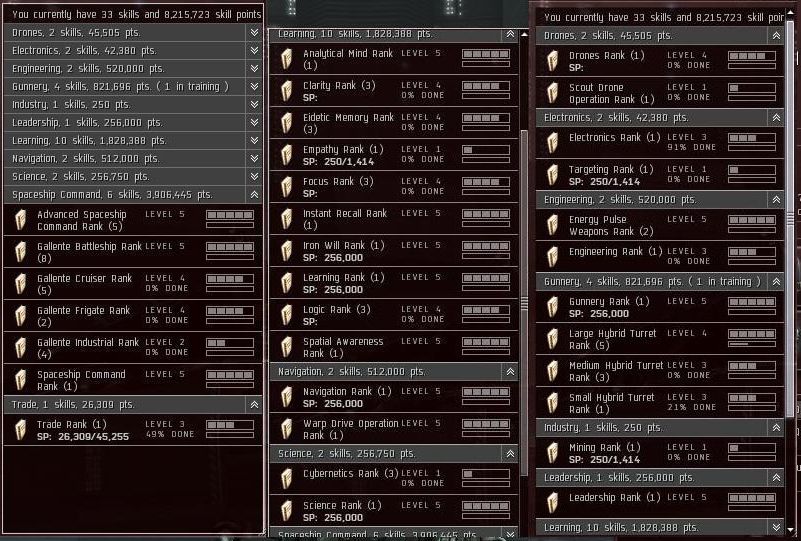Click the Empathy skill book icon
Viewport: 801px width, 541px height.
coord(287,155)
